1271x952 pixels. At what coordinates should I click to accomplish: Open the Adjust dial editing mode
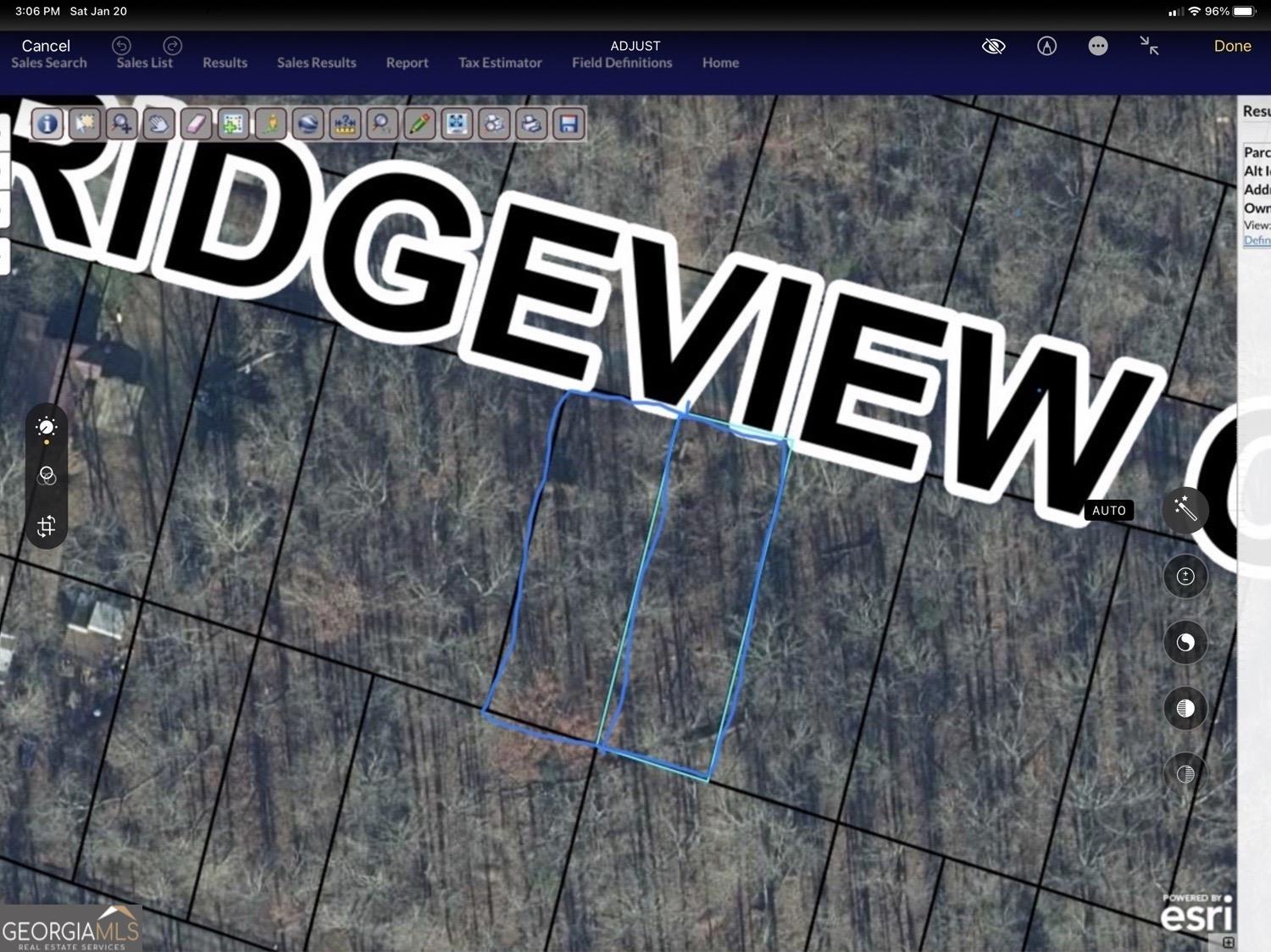(47, 427)
